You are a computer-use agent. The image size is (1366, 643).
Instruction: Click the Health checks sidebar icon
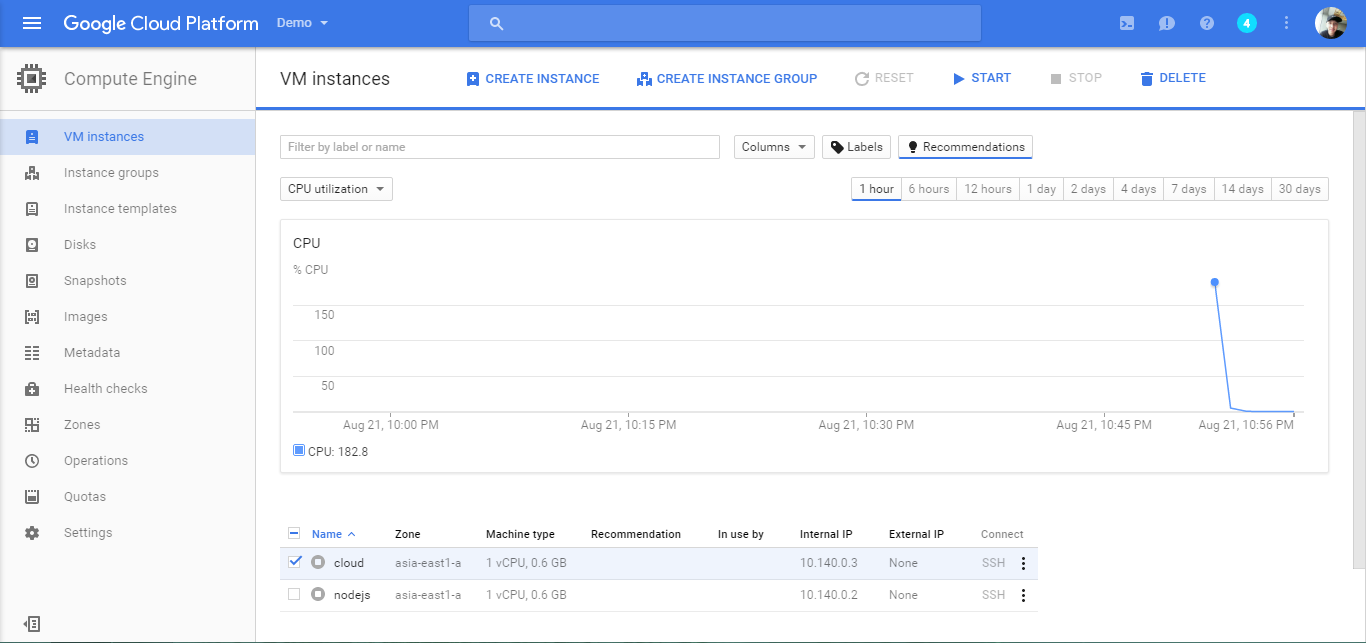(32, 389)
